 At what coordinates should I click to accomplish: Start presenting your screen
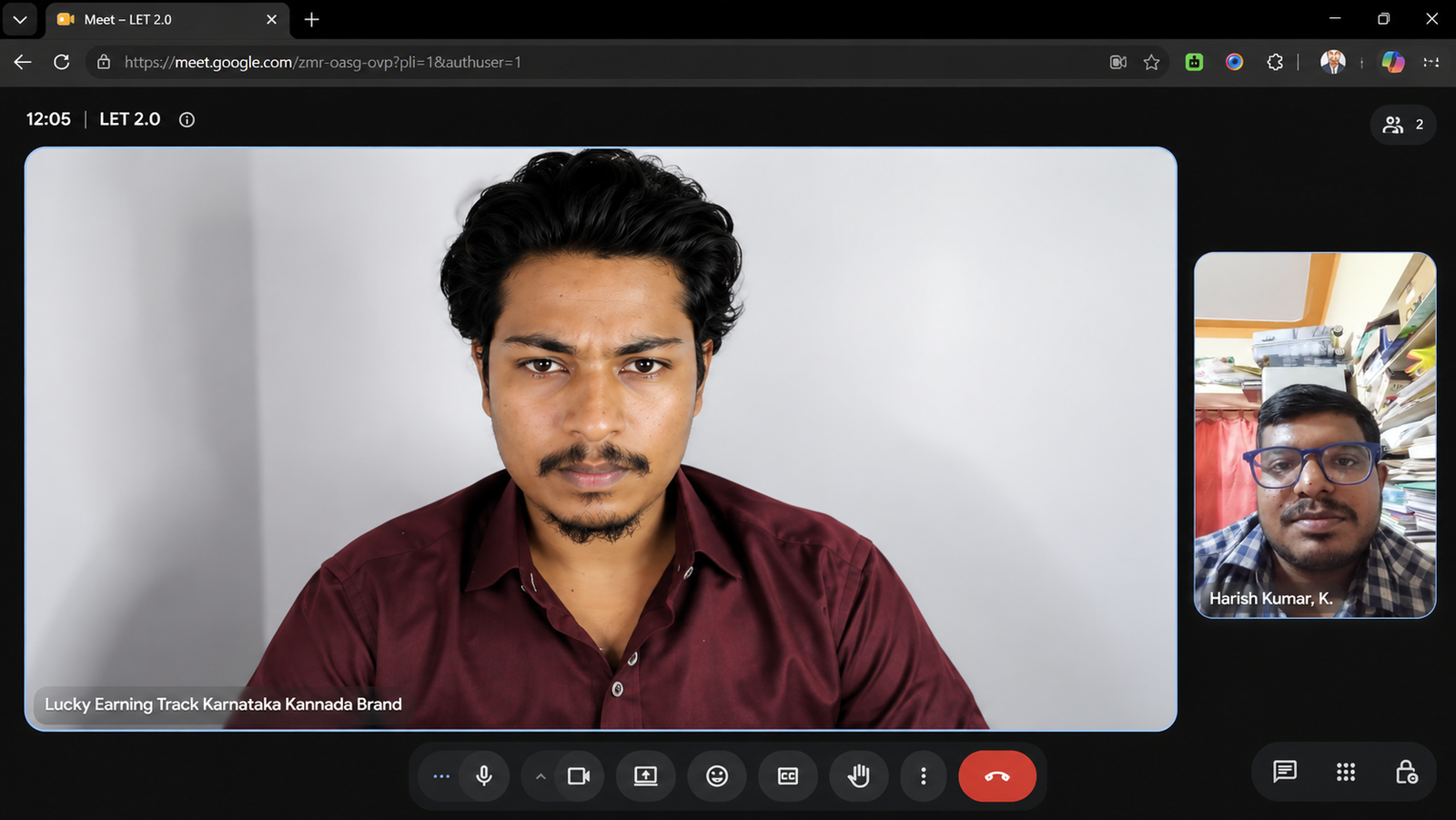(x=645, y=776)
